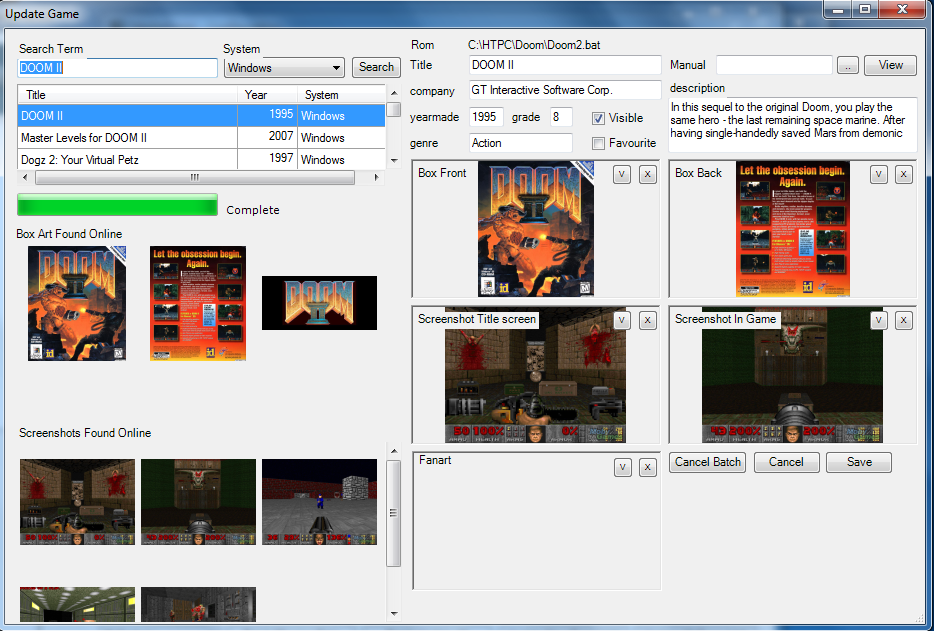Save the game details
This screenshot has width=934, height=631.
(x=859, y=462)
